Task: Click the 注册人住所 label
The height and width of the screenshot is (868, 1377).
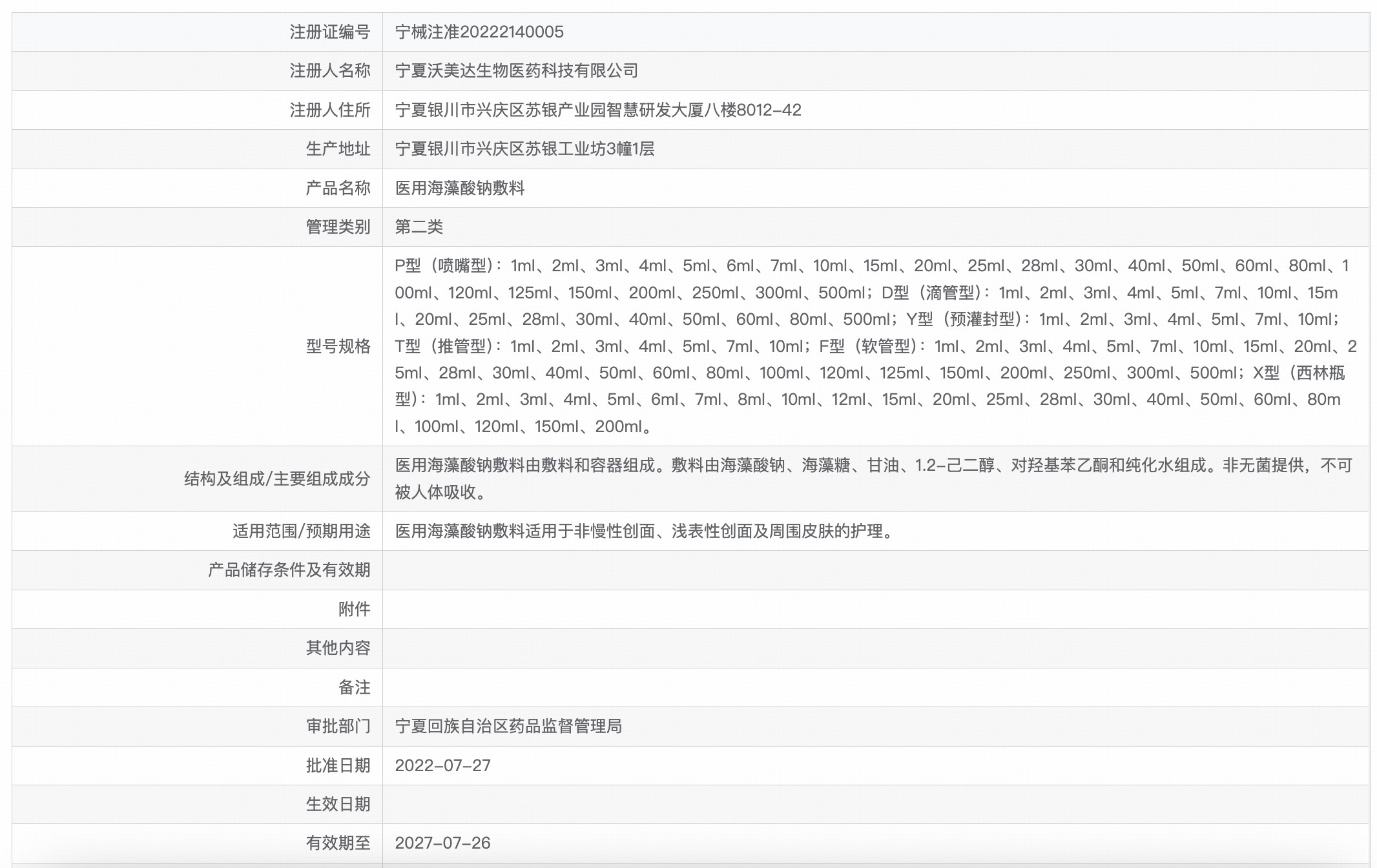Action: (x=329, y=110)
